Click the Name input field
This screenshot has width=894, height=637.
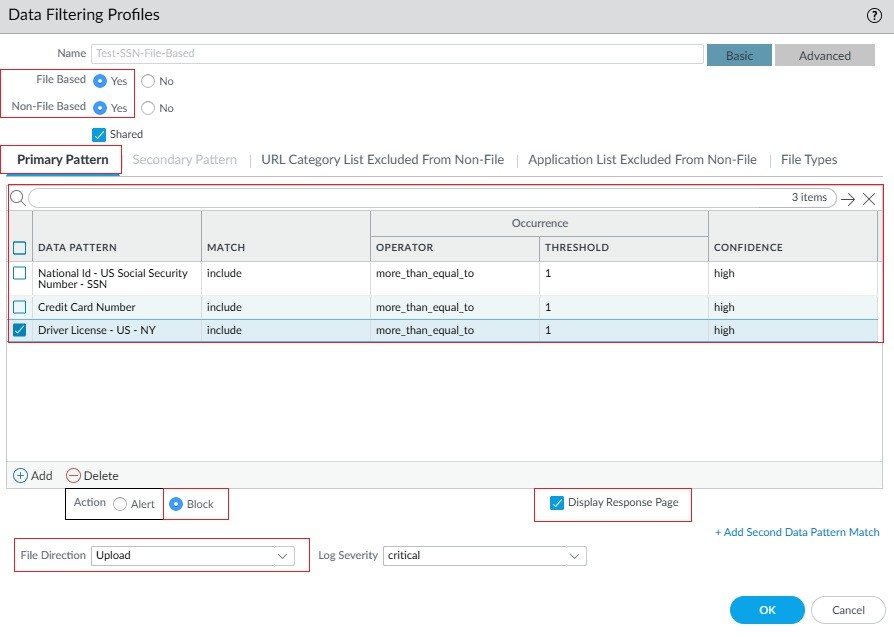pos(396,56)
